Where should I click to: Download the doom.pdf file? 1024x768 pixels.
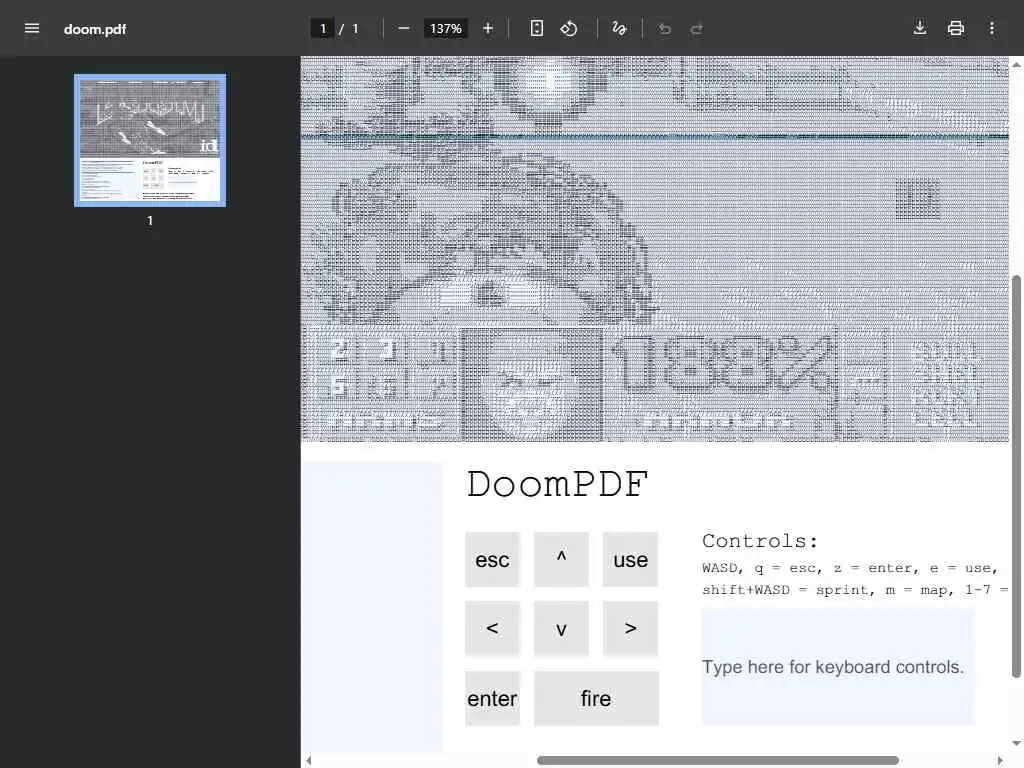(920, 28)
